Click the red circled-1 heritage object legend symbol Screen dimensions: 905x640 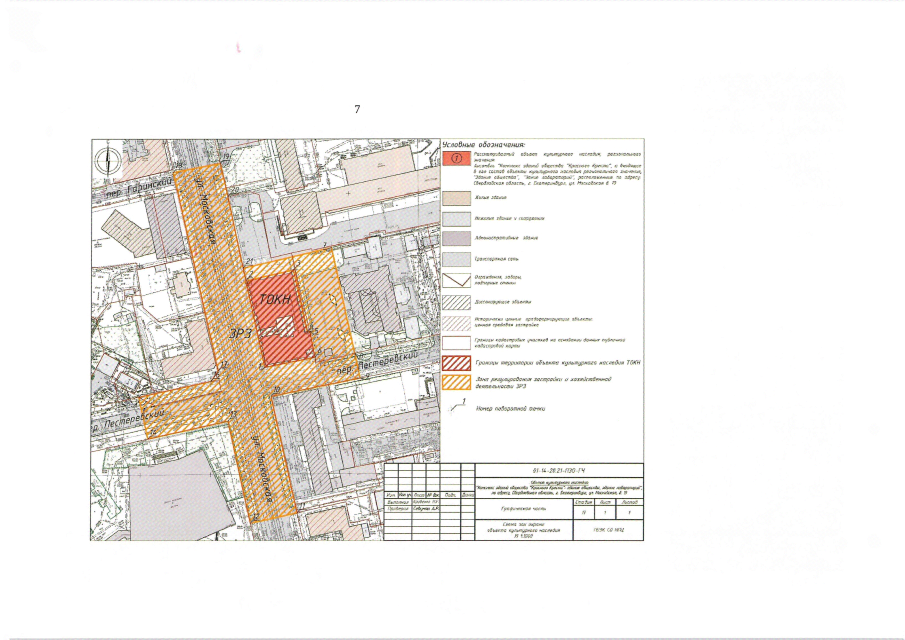[456, 159]
